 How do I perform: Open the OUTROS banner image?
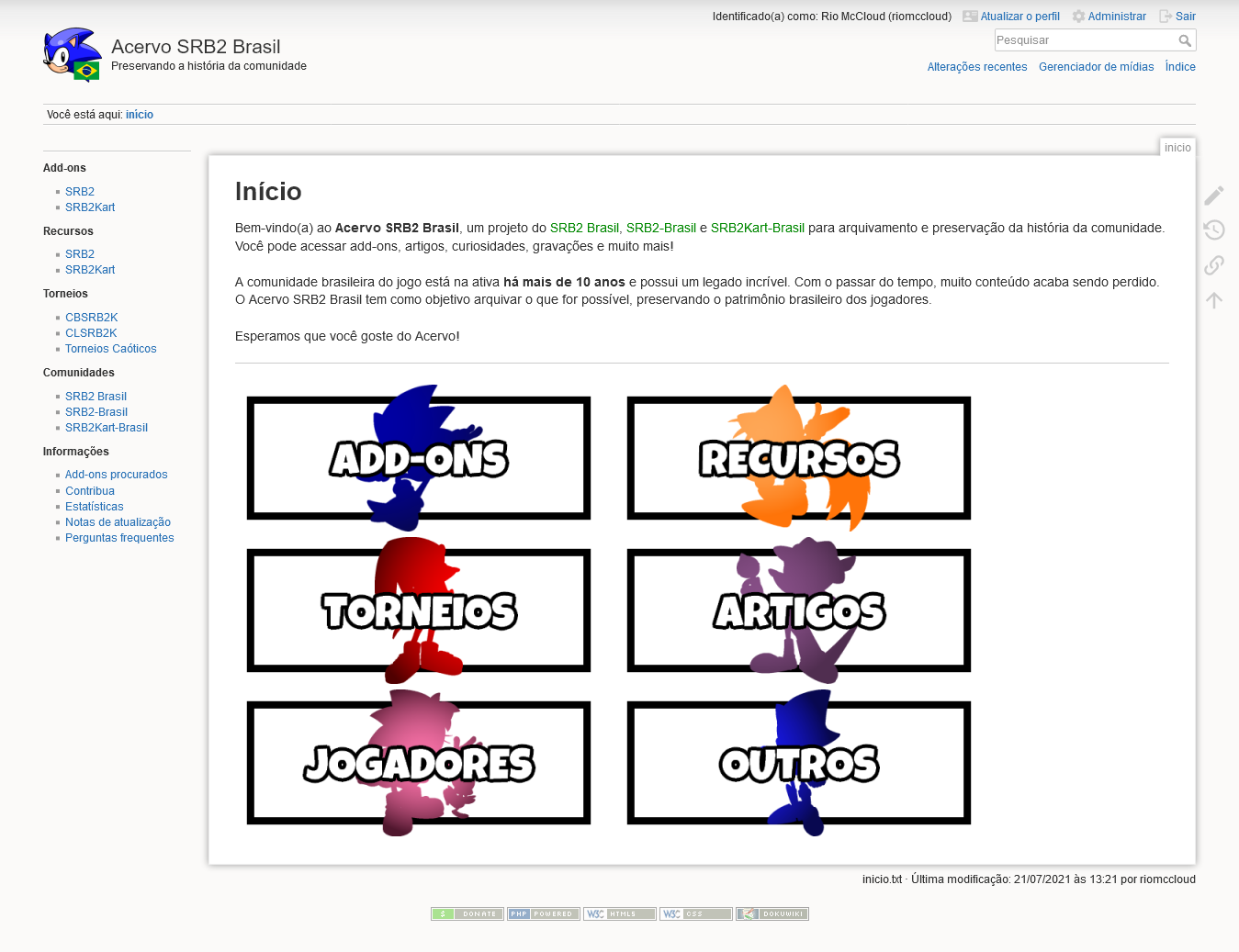pos(799,763)
